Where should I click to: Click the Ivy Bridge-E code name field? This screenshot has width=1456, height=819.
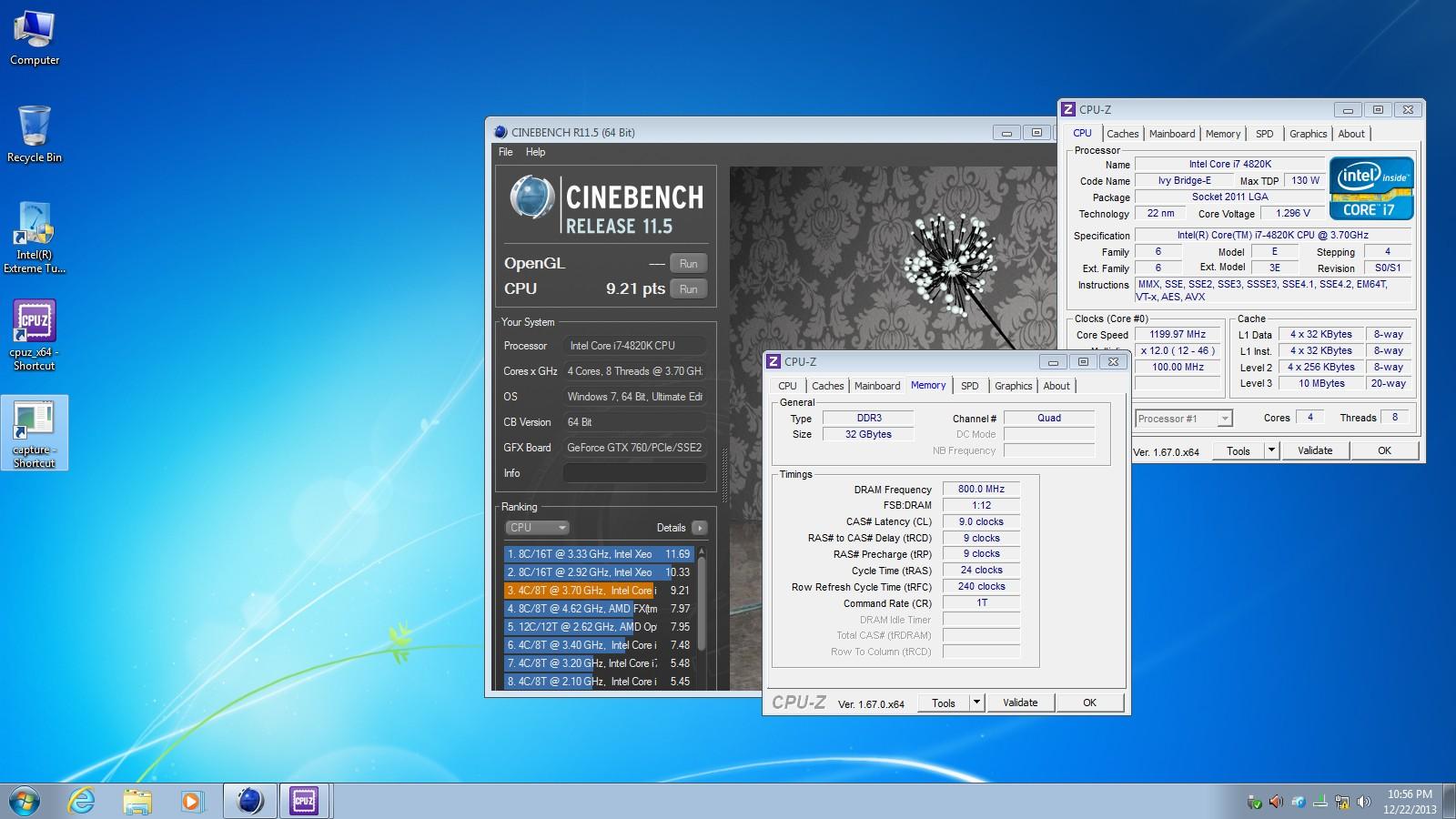click(1184, 180)
